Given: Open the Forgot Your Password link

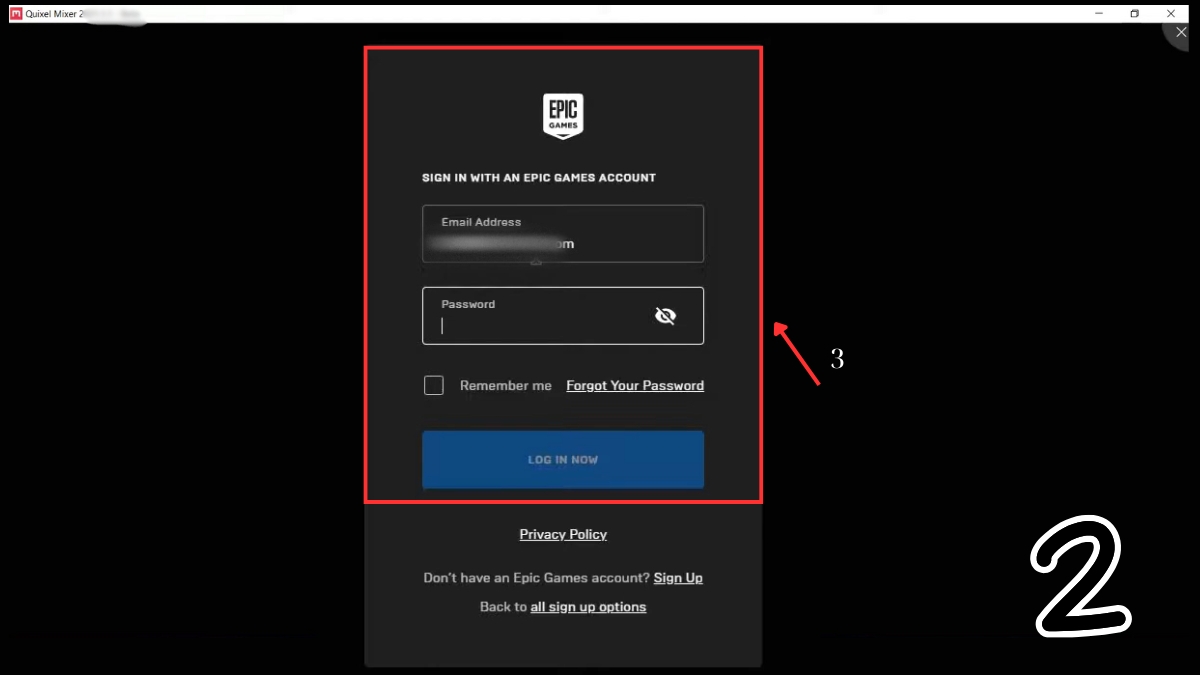Looking at the screenshot, I should tap(635, 385).
